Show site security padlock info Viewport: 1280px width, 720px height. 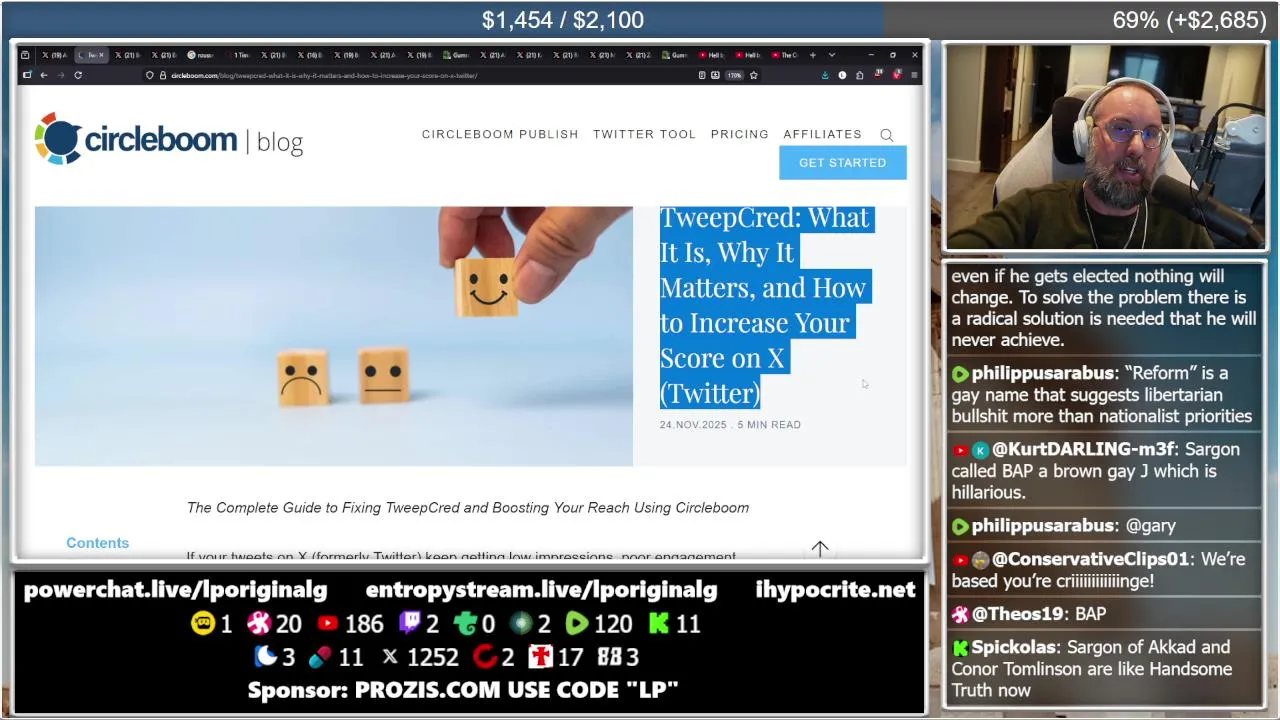(x=162, y=75)
